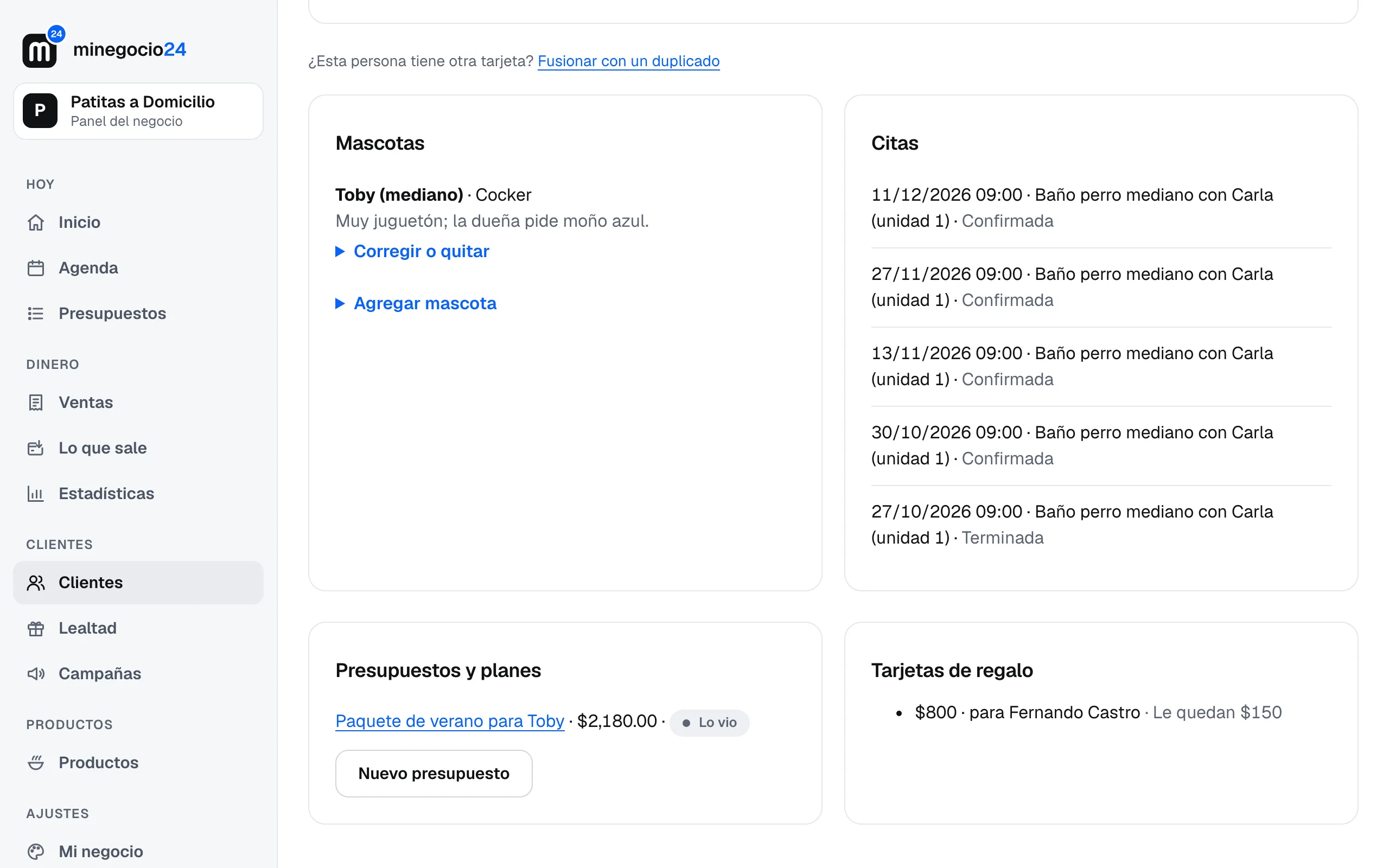Open Paquete de verano para Toby link
This screenshot has height=868, width=1389.
pos(450,721)
